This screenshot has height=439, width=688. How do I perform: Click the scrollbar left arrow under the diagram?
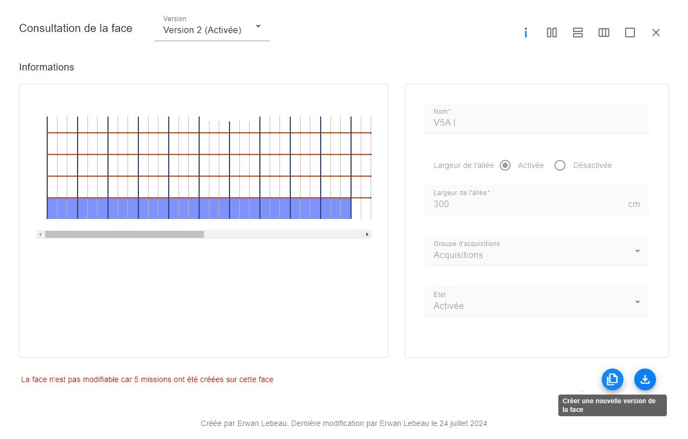[x=40, y=234]
